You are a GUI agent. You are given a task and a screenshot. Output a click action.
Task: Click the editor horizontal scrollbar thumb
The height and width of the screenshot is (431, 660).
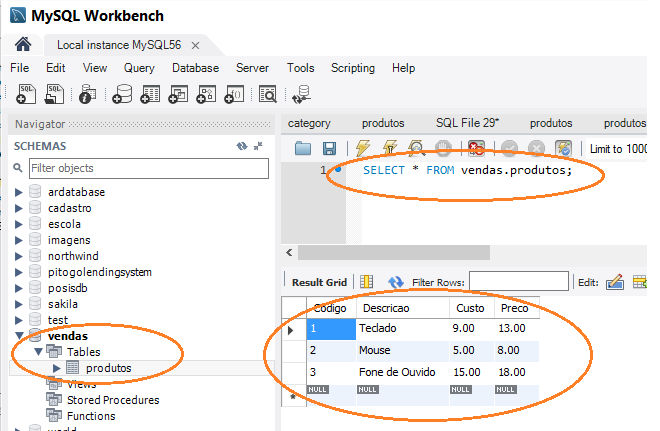coord(394,253)
